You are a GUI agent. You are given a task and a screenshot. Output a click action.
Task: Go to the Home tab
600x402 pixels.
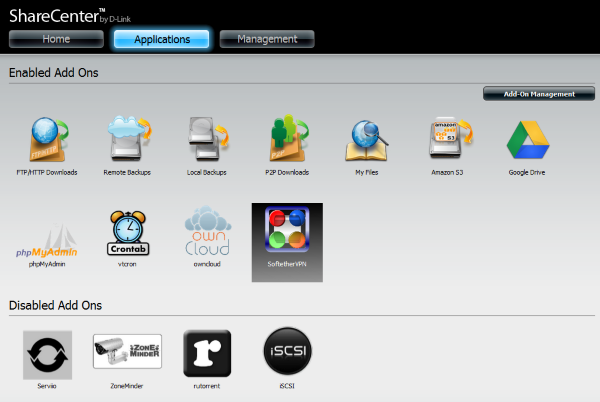pos(56,39)
